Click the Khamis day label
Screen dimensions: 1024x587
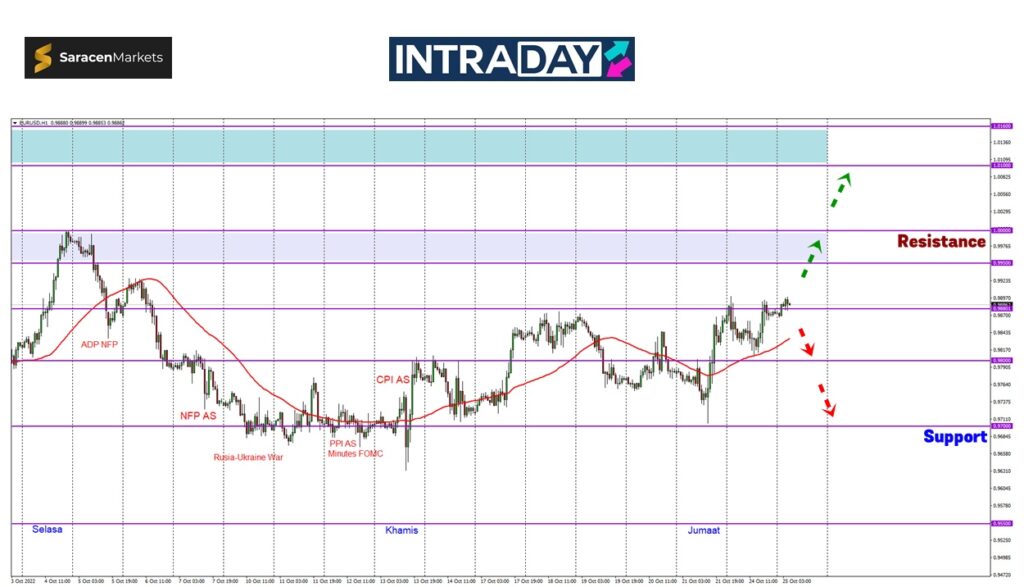pos(401,529)
